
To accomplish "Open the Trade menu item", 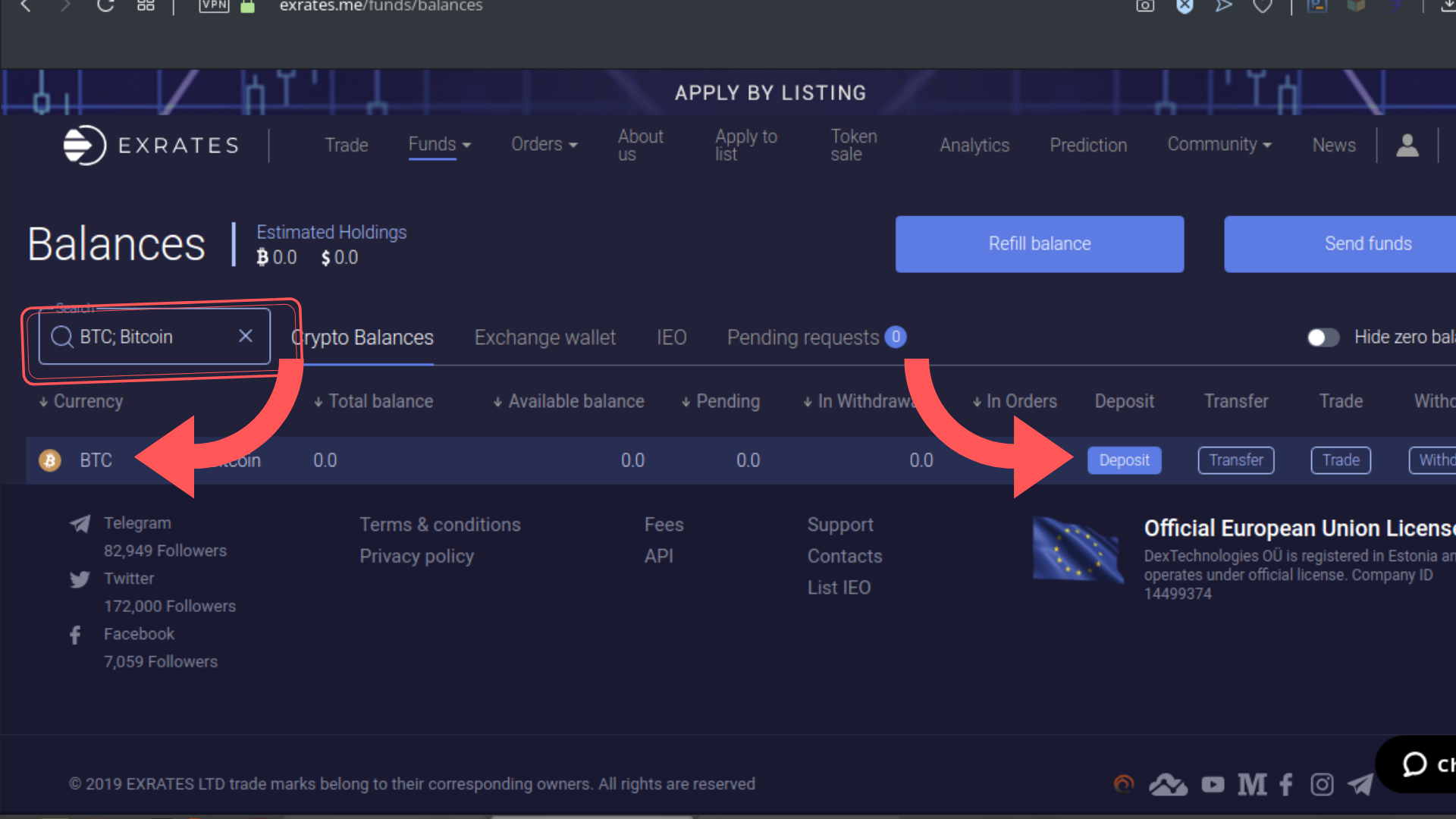I will point(347,145).
